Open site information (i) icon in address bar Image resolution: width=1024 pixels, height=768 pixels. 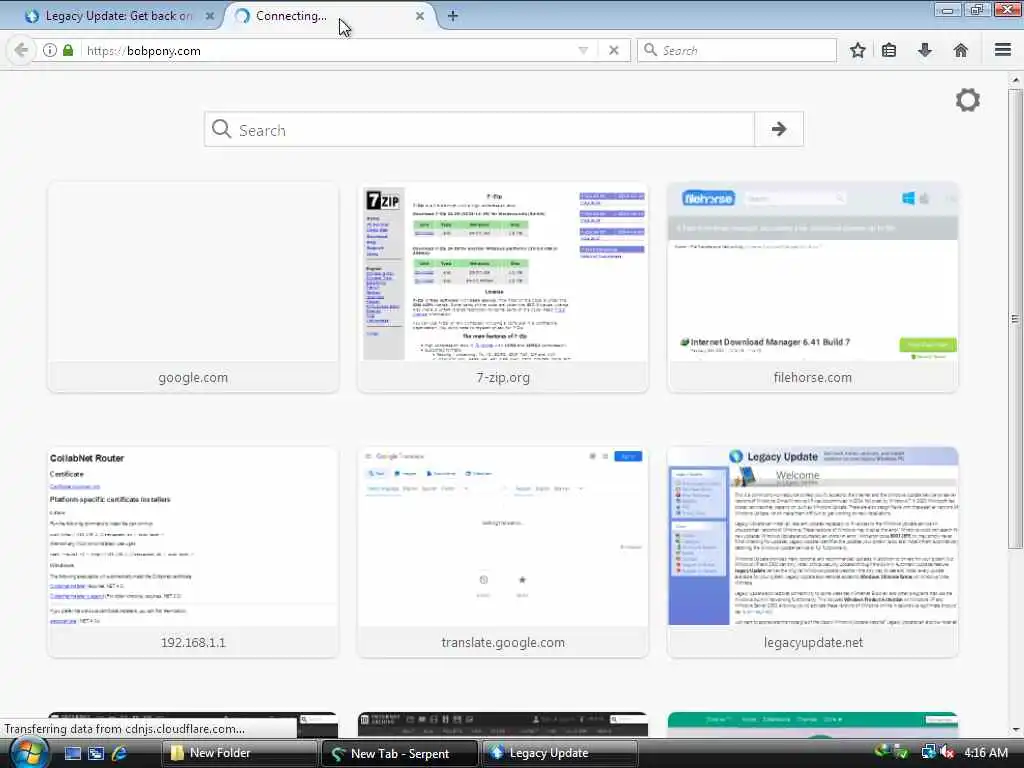tap(50, 50)
